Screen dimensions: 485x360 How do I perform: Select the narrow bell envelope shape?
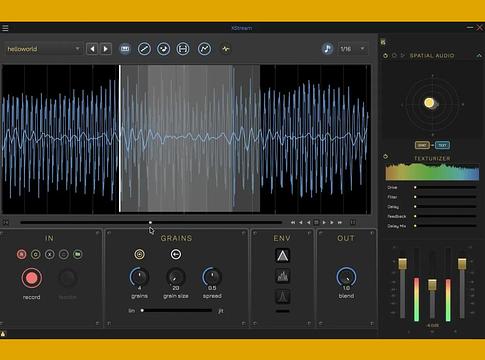click(282, 296)
